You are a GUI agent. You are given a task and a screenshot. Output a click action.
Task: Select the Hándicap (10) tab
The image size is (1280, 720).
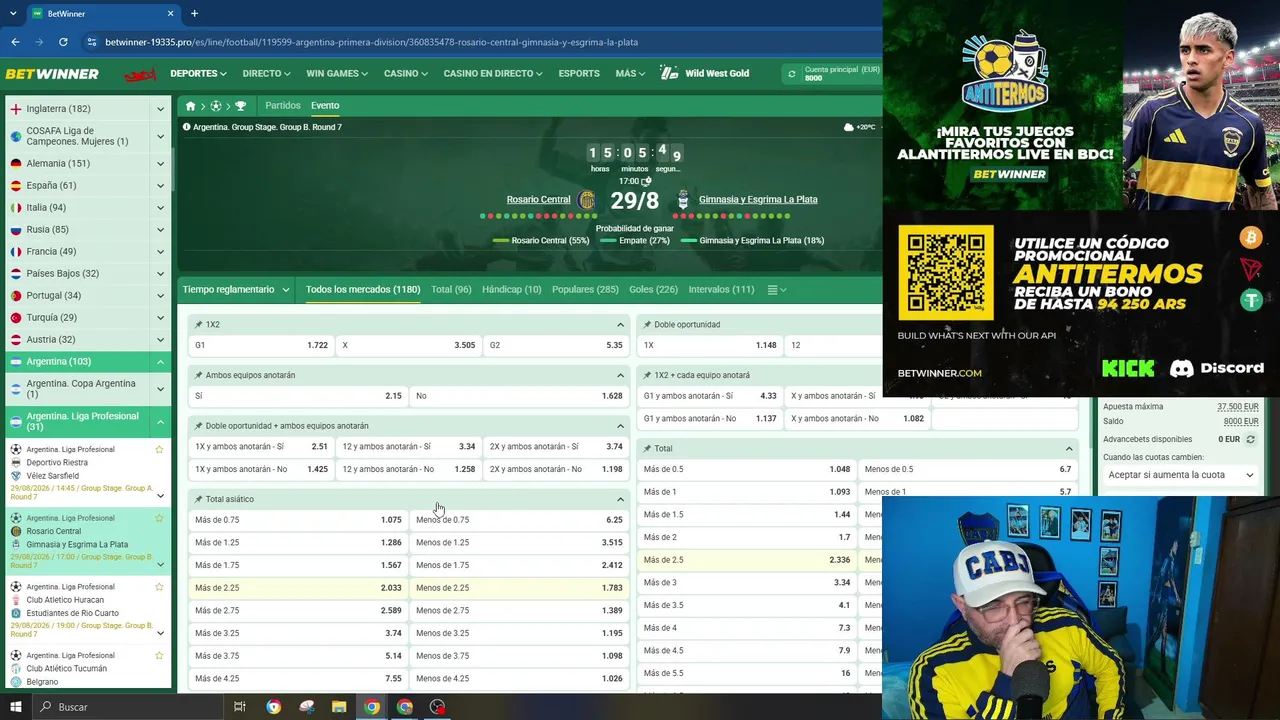[511, 290]
